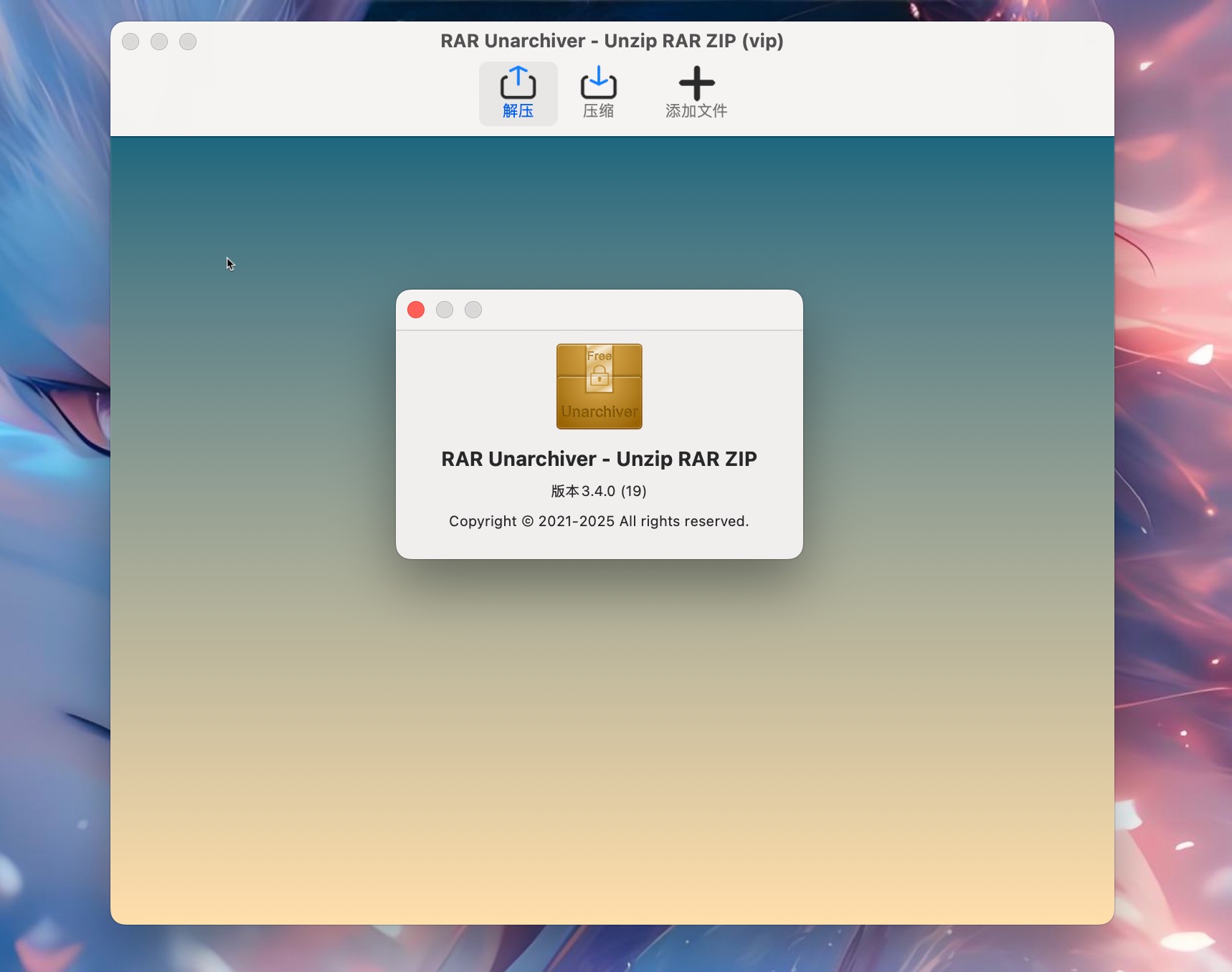Switch to the 压缩 (compress) tool
1232x972 pixels.
598,93
